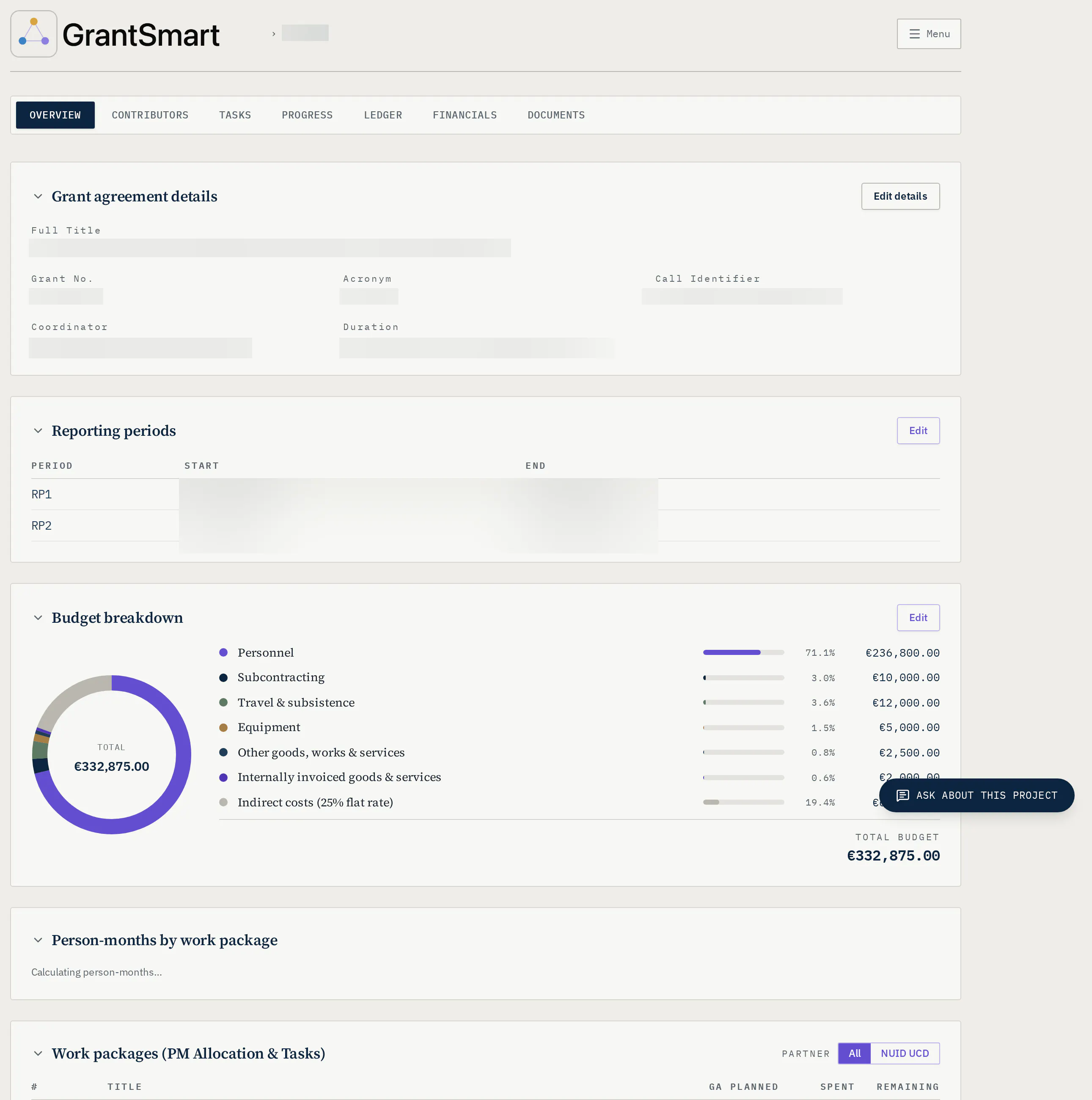1092x1100 pixels.
Task: Go to the Progress tab
Action: (308, 115)
